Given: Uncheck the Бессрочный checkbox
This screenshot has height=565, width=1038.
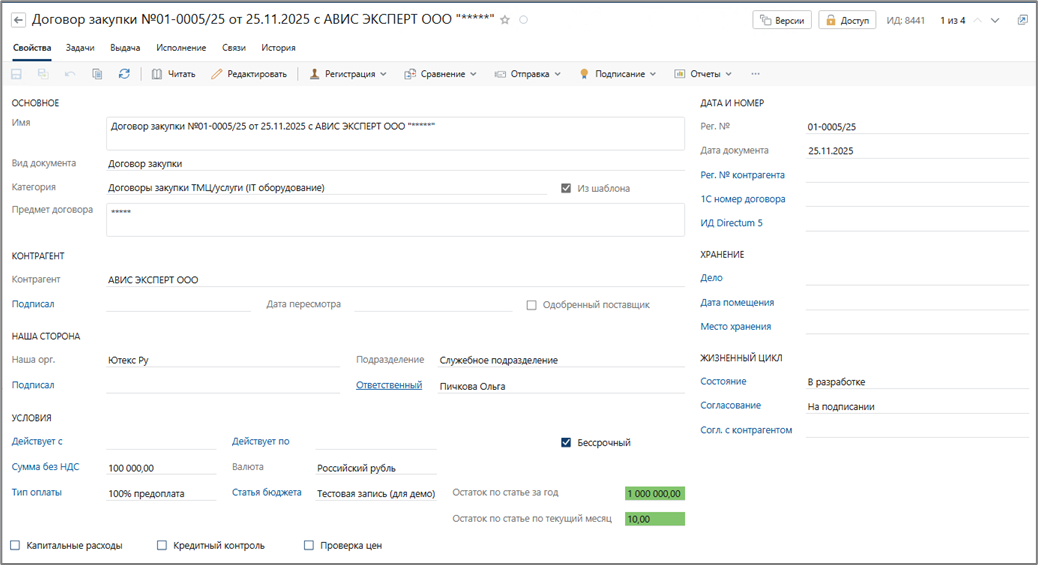Looking at the screenshot, I should tap(566, 443).
